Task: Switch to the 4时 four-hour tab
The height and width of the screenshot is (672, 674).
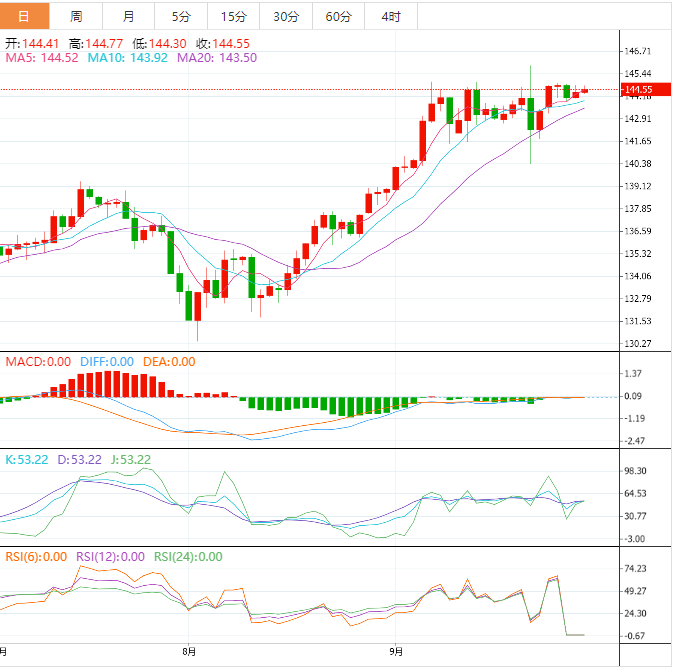Action: 391,16
